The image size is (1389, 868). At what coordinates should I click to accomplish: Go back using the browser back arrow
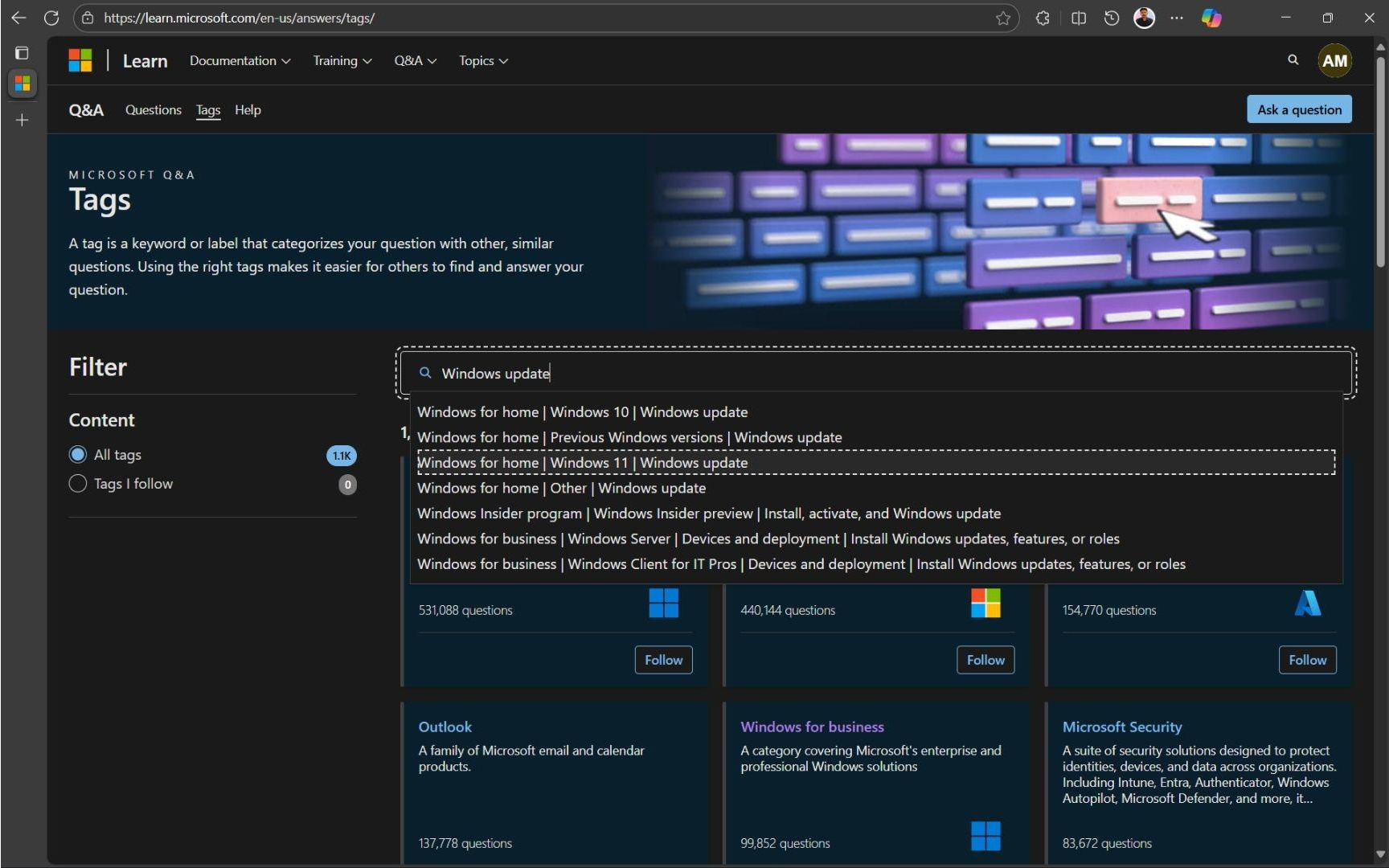18,18
